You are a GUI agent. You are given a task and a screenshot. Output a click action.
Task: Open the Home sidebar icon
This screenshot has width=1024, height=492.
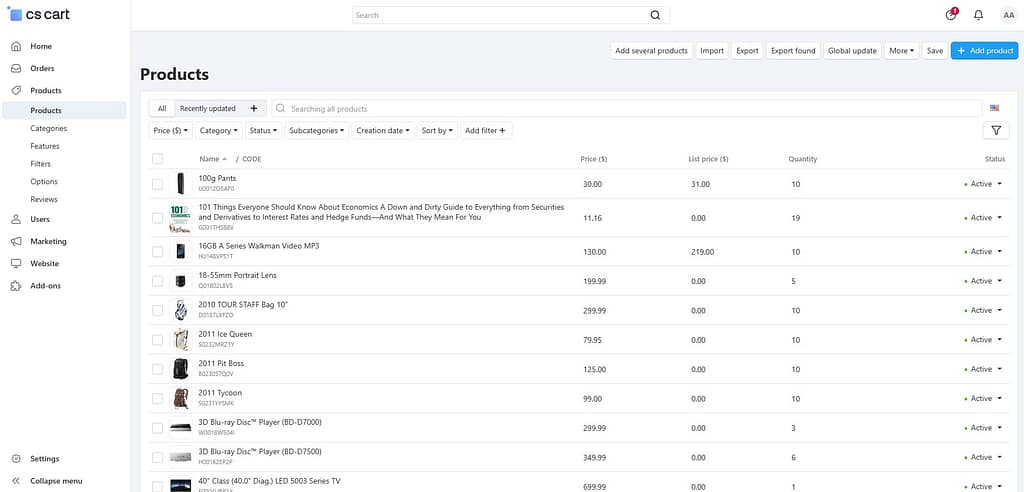16,46
